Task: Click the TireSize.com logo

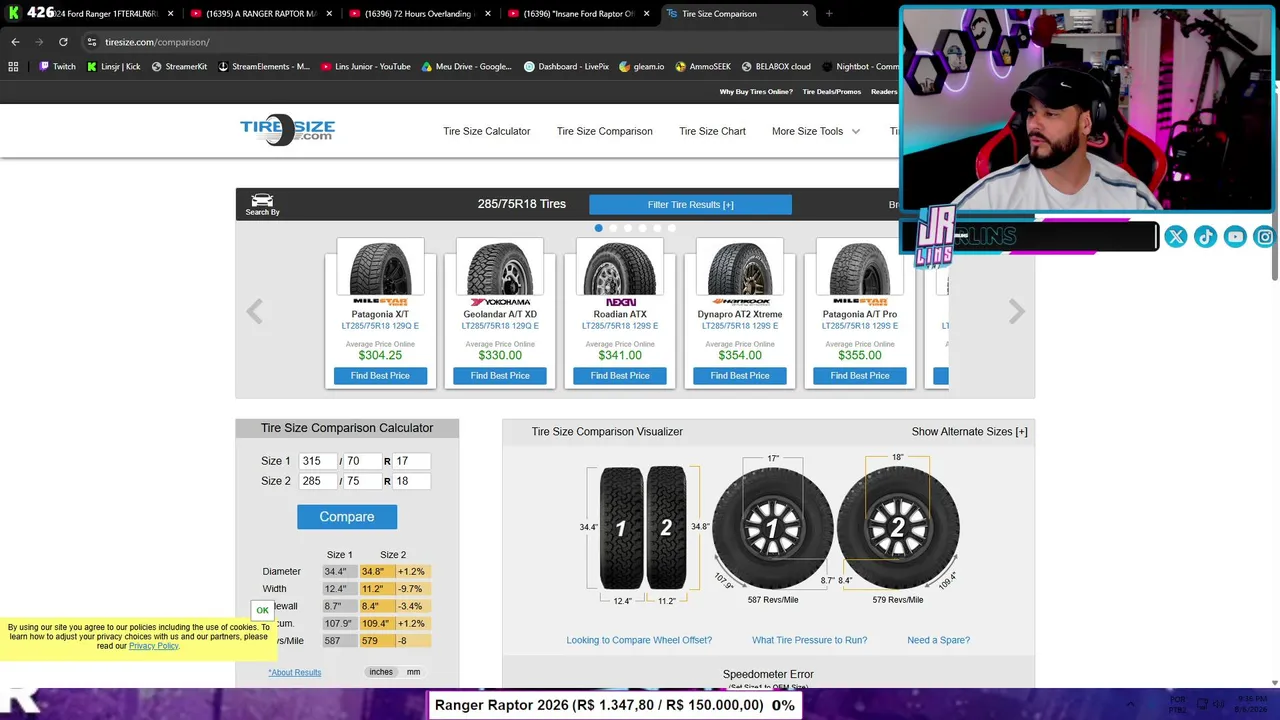Action: click(x=287, y=130)
